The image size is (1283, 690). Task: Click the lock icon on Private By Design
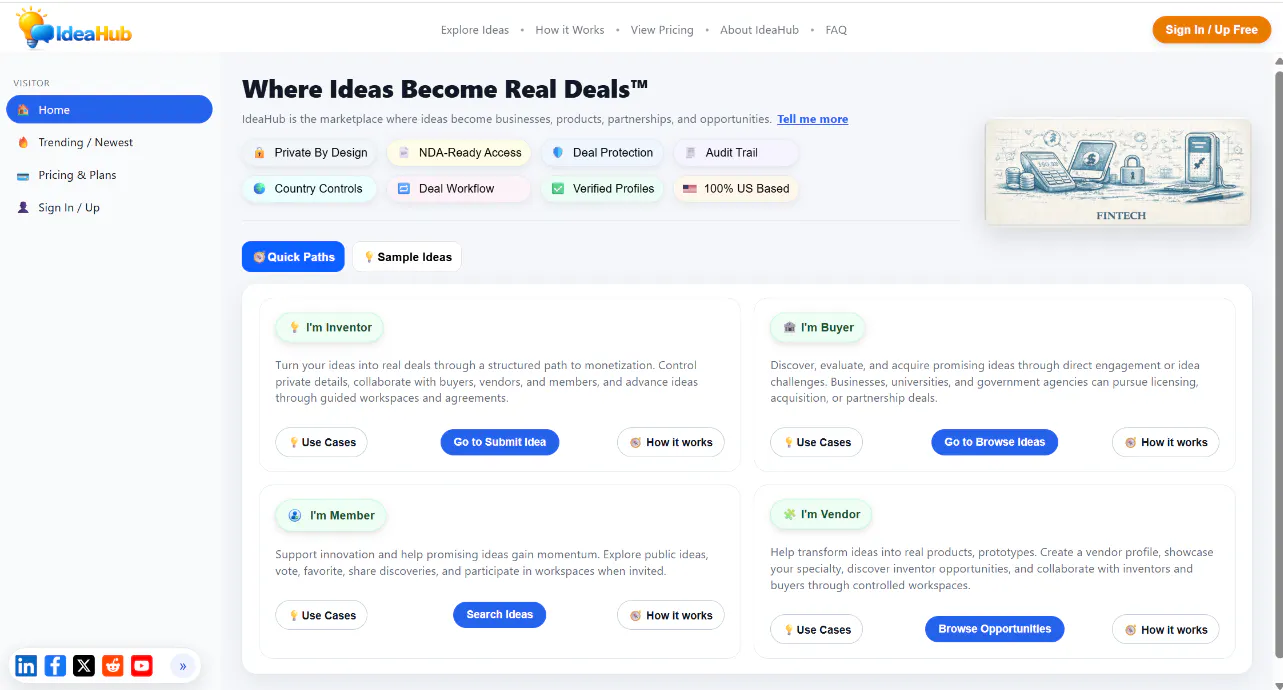[x=260, y=153]
